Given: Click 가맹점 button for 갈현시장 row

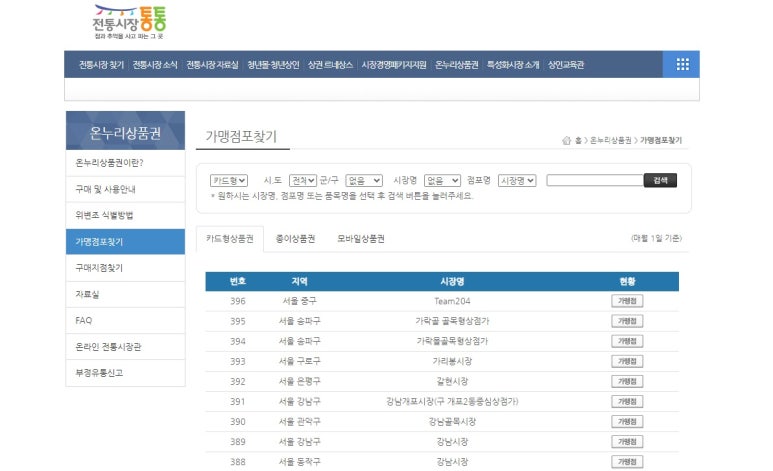Looking at the screenshot, I should tap(627, 381).
